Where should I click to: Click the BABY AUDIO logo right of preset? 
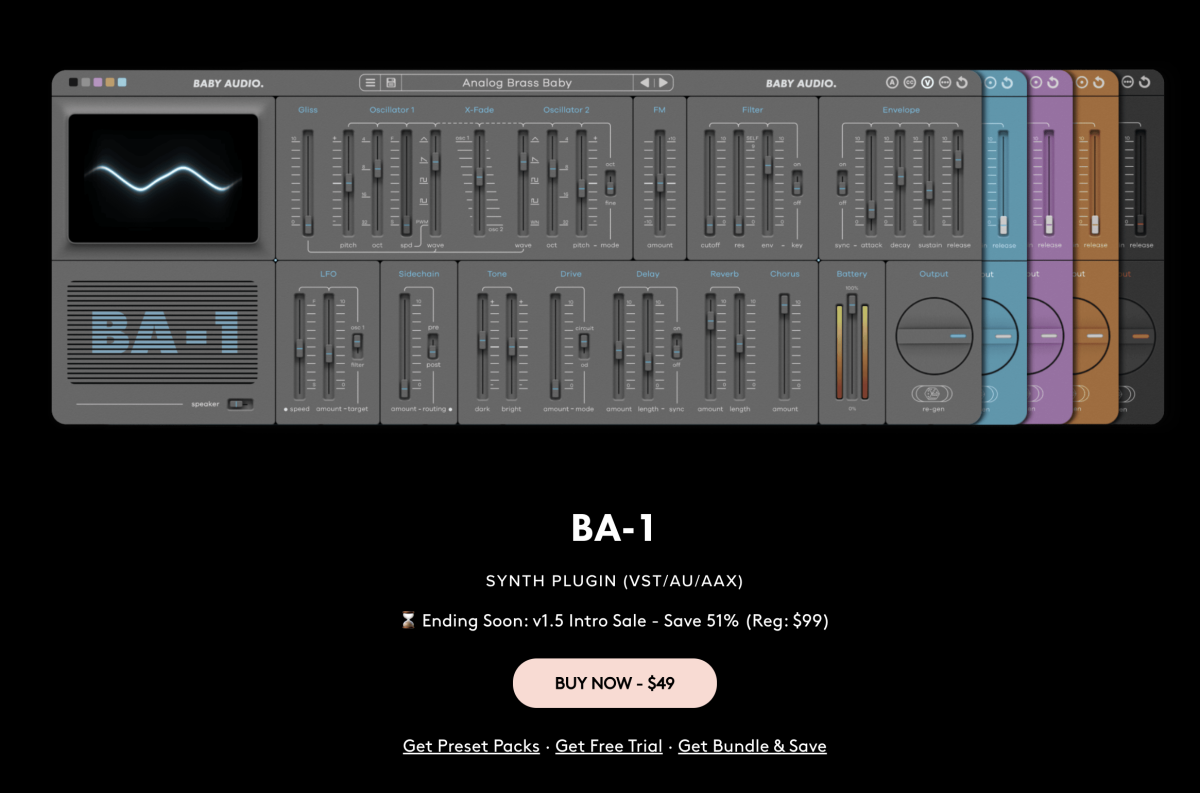pos(801,84)
